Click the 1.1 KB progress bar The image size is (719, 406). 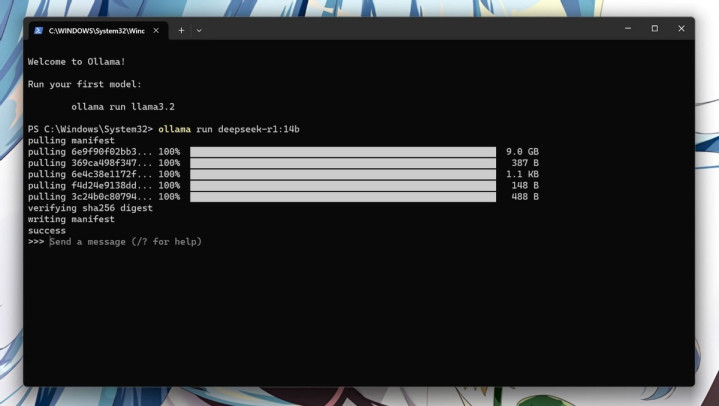pos(343,174)
